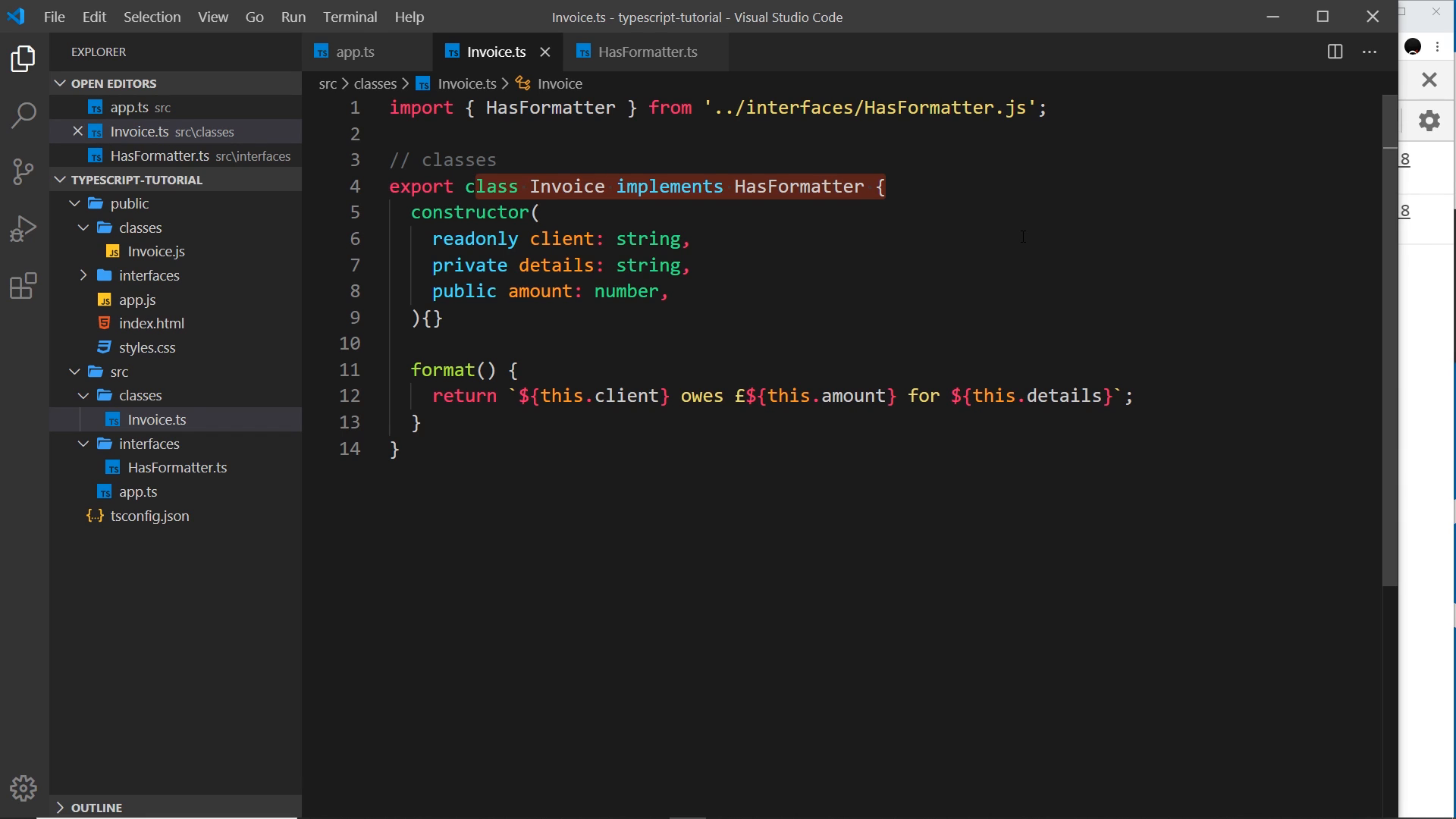Click the classes breadcrumb segment
The width and height of the screenshot is (1456, 819).
(375, 83)
